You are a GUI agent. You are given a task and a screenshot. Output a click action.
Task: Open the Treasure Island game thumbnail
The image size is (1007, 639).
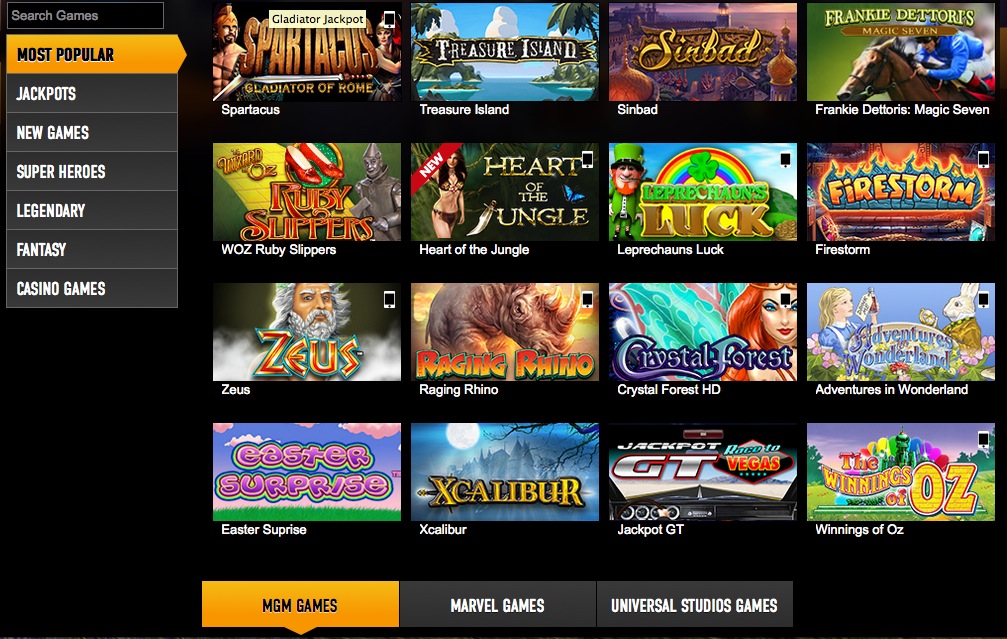pos(505,52)
